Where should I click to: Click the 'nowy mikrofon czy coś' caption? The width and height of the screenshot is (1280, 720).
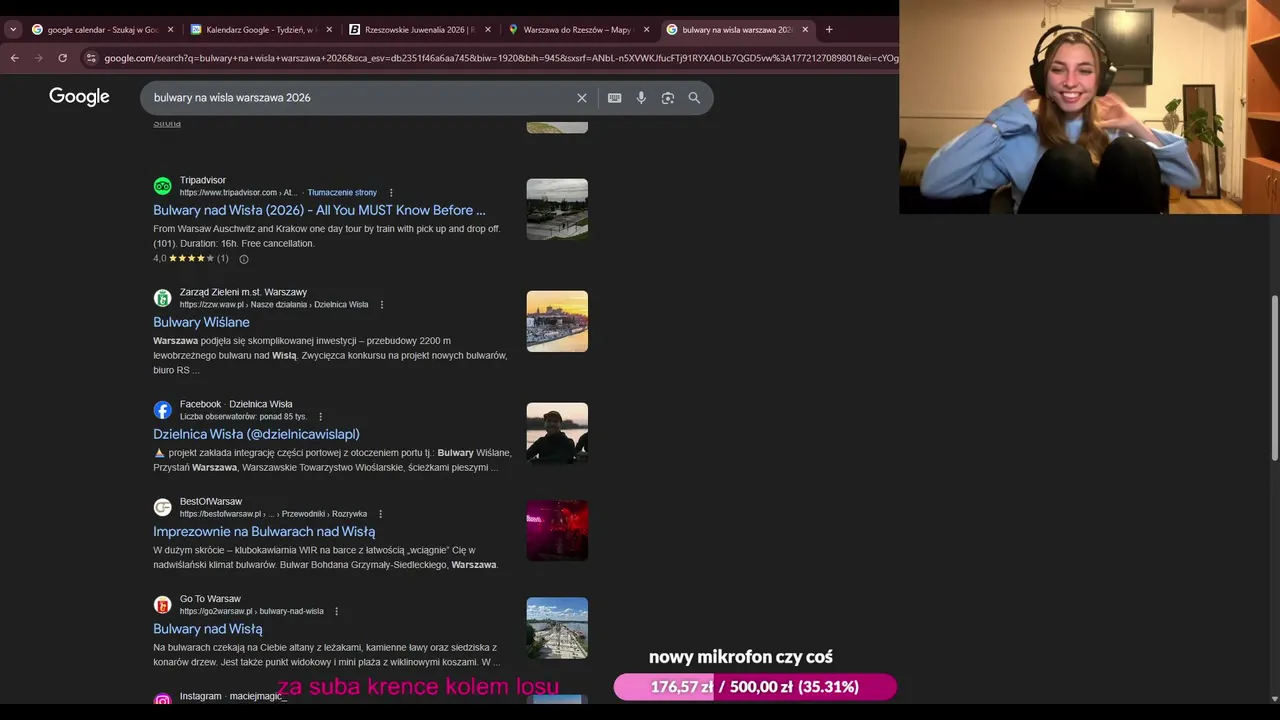pyautogui.click(x=741, y=657)
